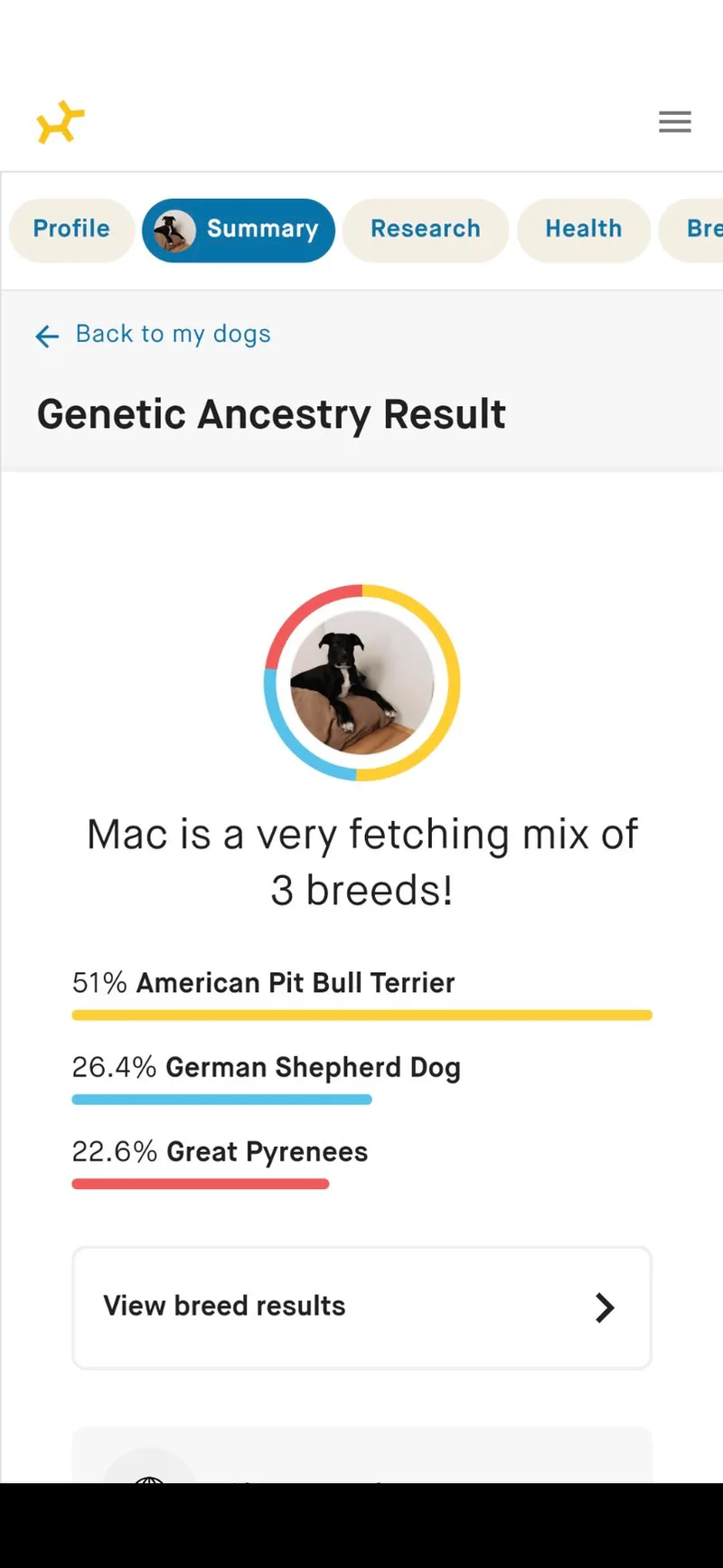Click the back arrow icon
The width and height of the screenshot is (723, 1568).
point(47,336)
